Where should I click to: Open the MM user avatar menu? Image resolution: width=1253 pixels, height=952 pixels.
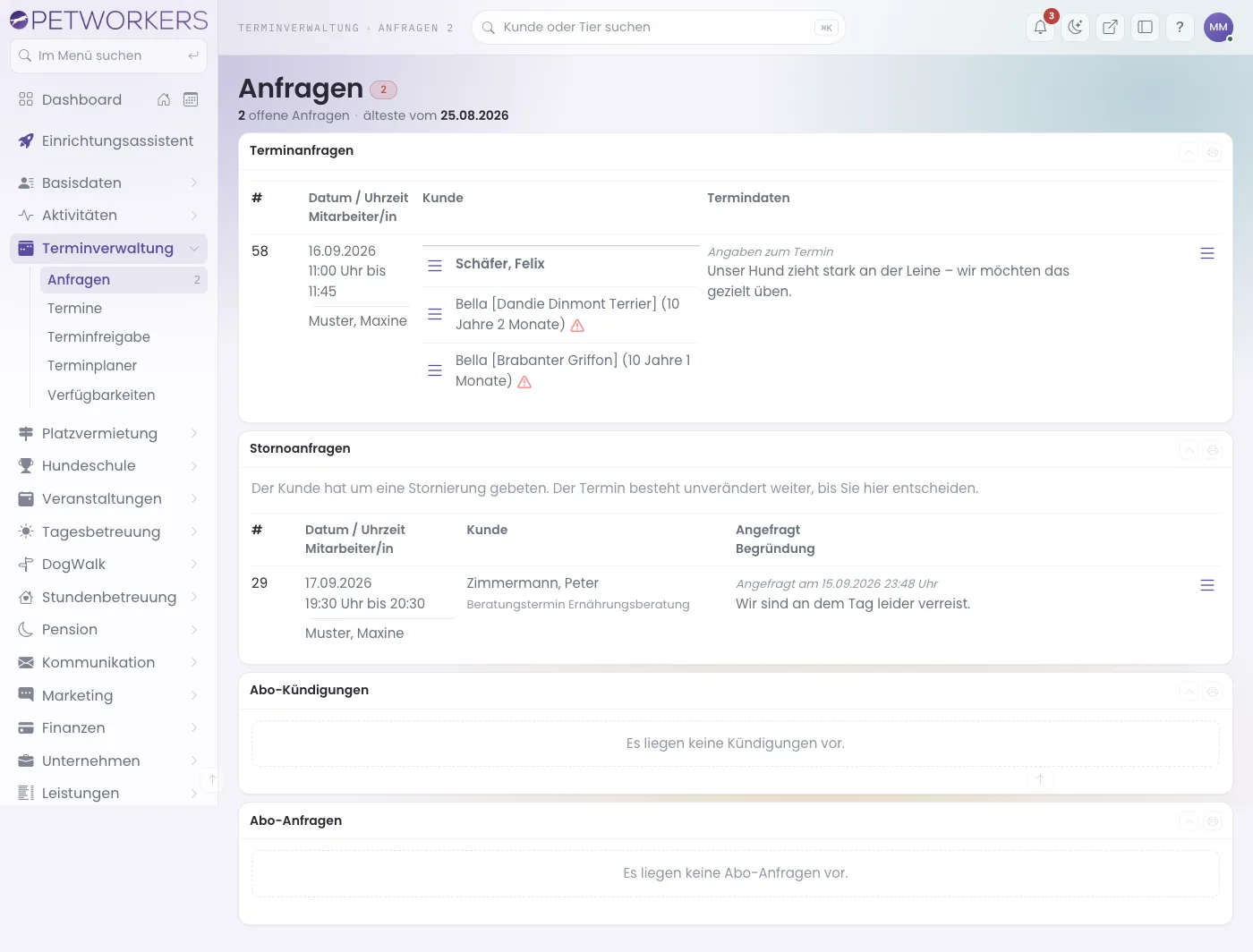[x=1218, y=27]
